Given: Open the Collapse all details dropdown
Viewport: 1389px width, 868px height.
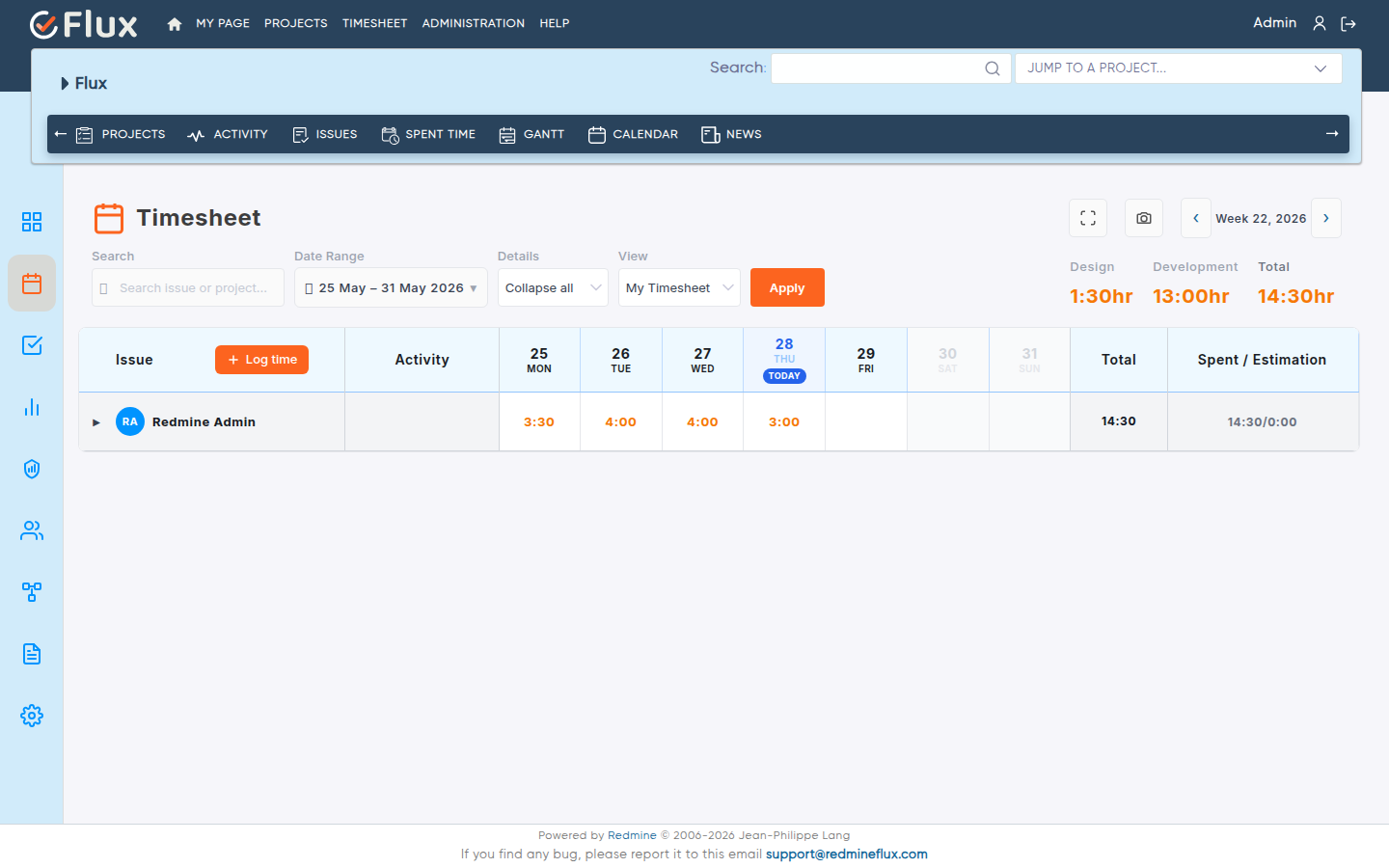Looking at the screenshot, I should [553, 287].
